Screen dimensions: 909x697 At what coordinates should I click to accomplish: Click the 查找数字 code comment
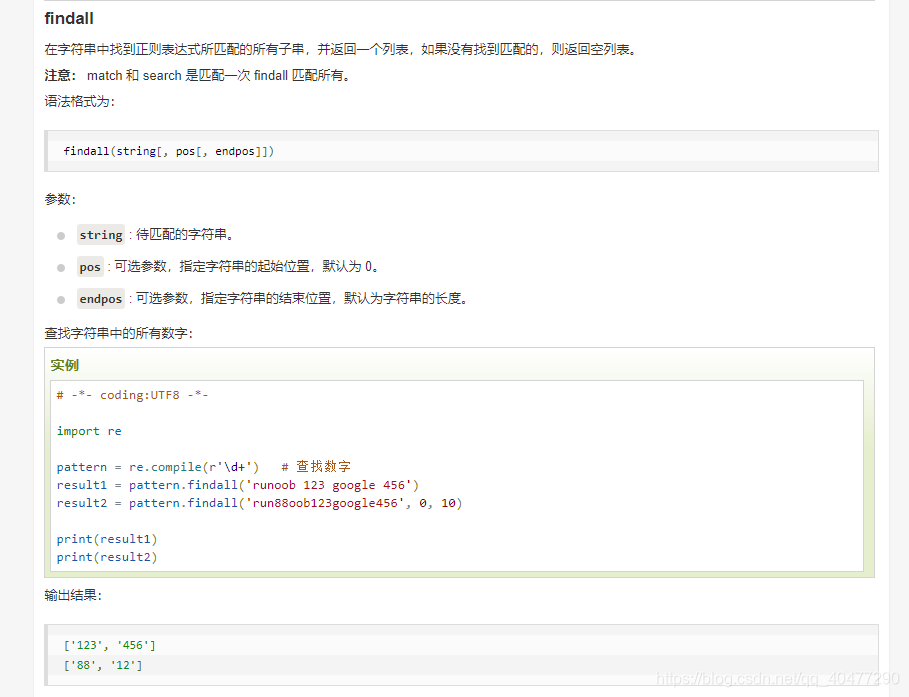[317, 467]
